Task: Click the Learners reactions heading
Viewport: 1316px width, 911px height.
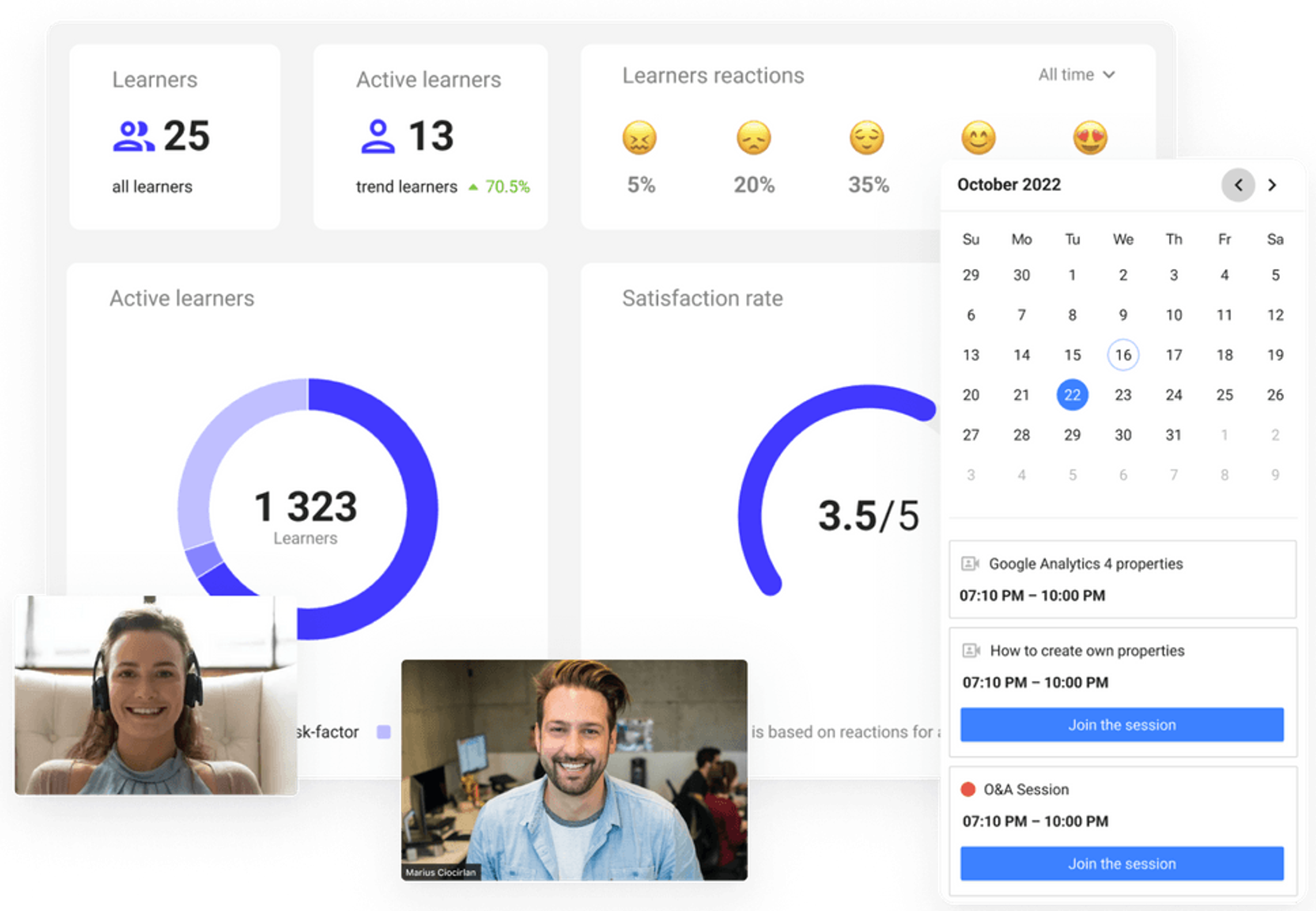Action: click(714, 75)
